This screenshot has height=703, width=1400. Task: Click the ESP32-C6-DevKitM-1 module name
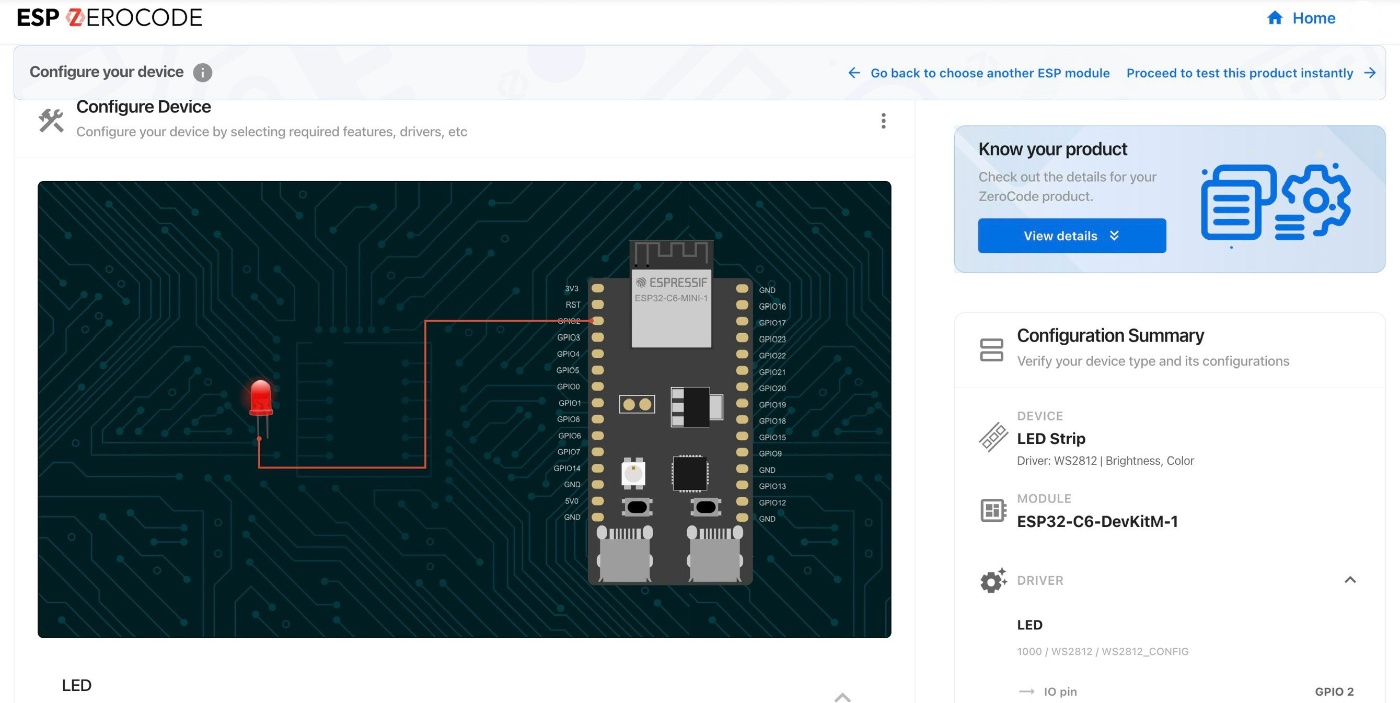pyautogui.click(x=1097, y=521)
